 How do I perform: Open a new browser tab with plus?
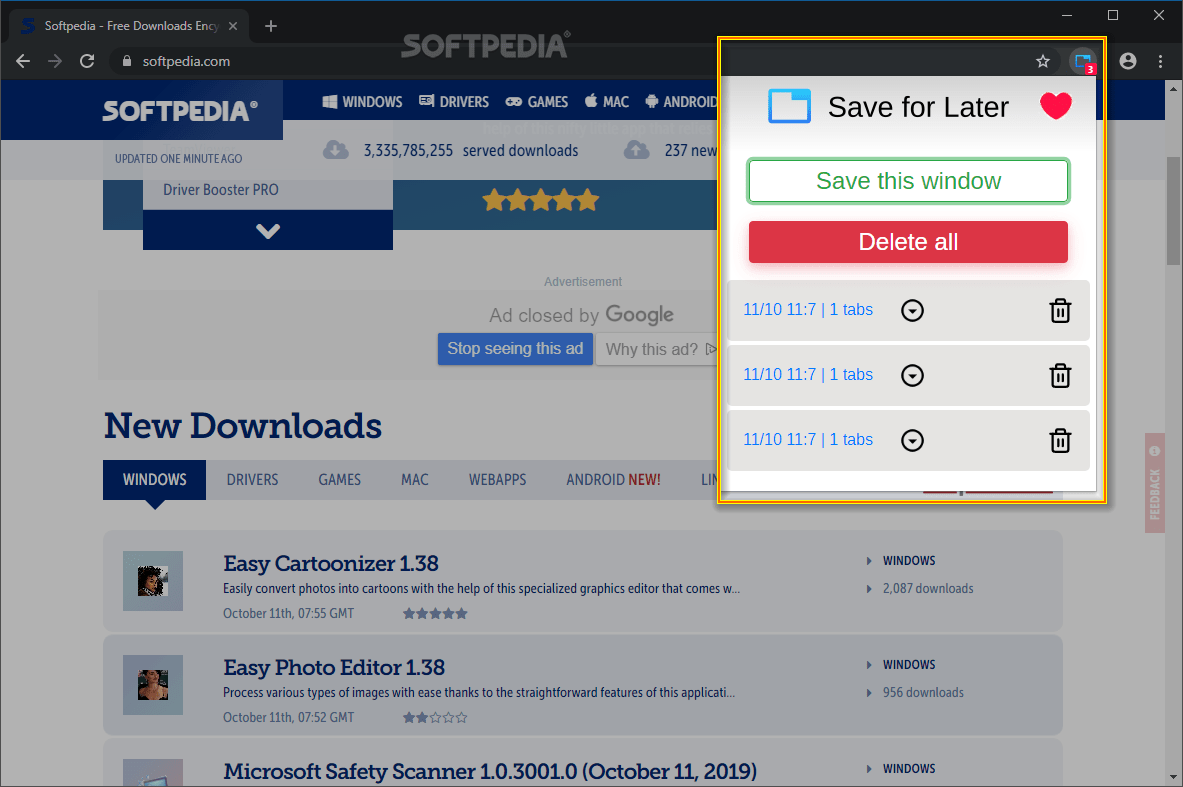coord(271,26)
